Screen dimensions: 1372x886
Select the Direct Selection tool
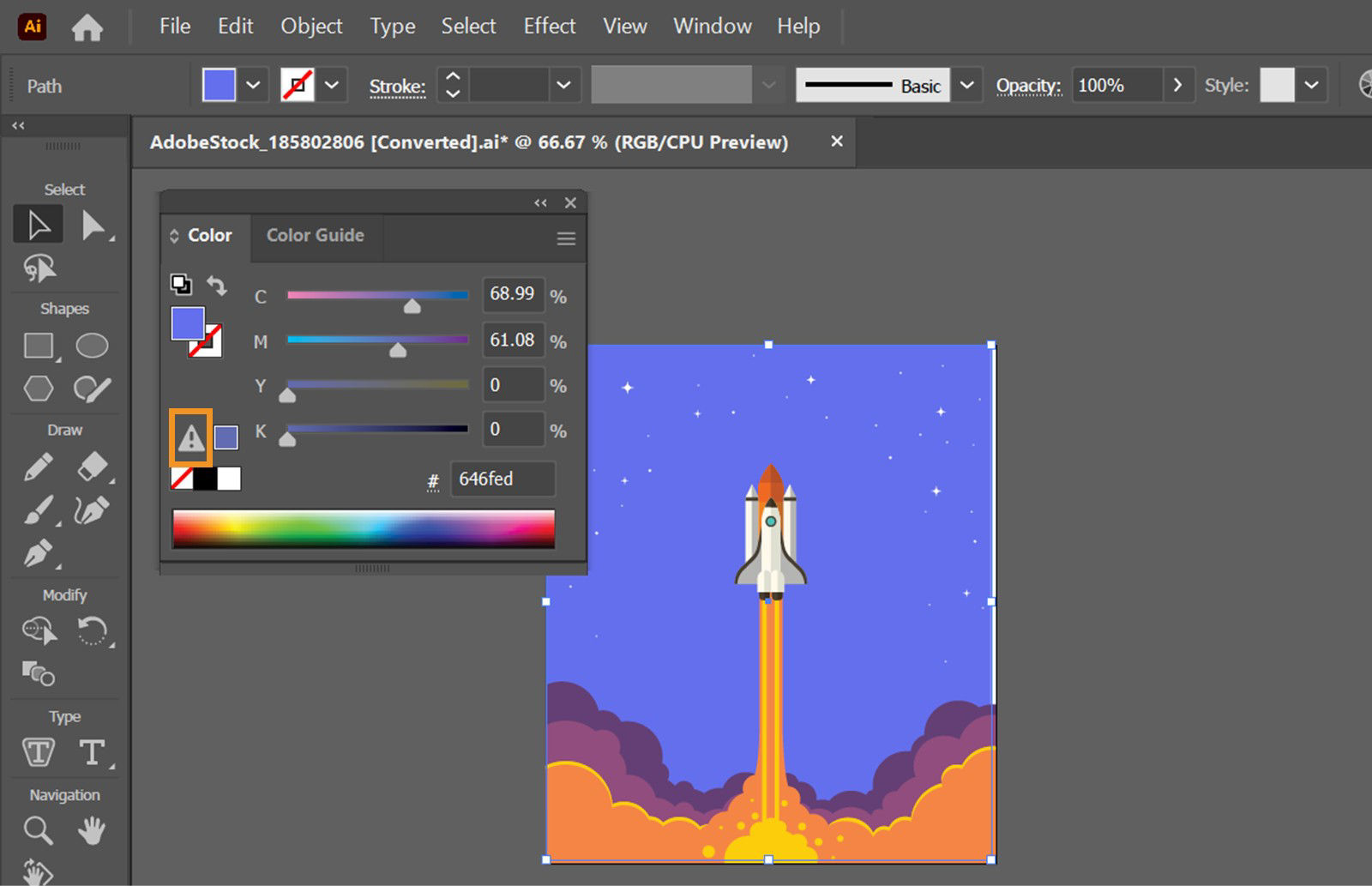(93, 226)
